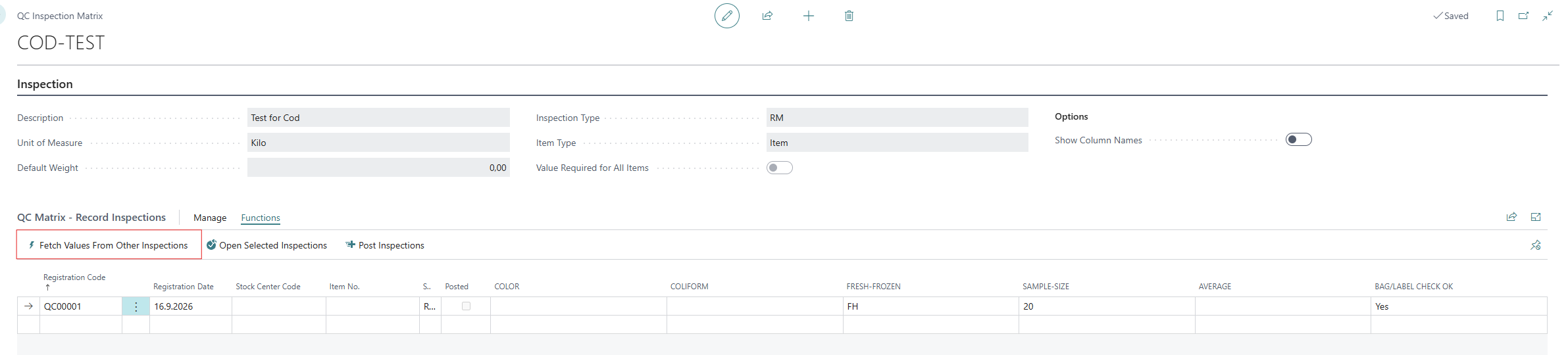1568x355 pixels.
Task: Click Open Selected Inspections
Action: 266,245
